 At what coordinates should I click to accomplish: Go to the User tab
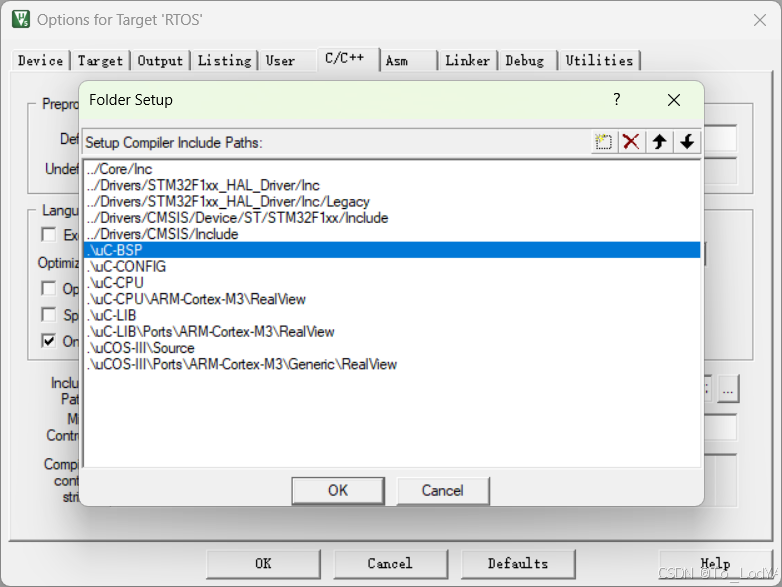(x=280, y=61)
